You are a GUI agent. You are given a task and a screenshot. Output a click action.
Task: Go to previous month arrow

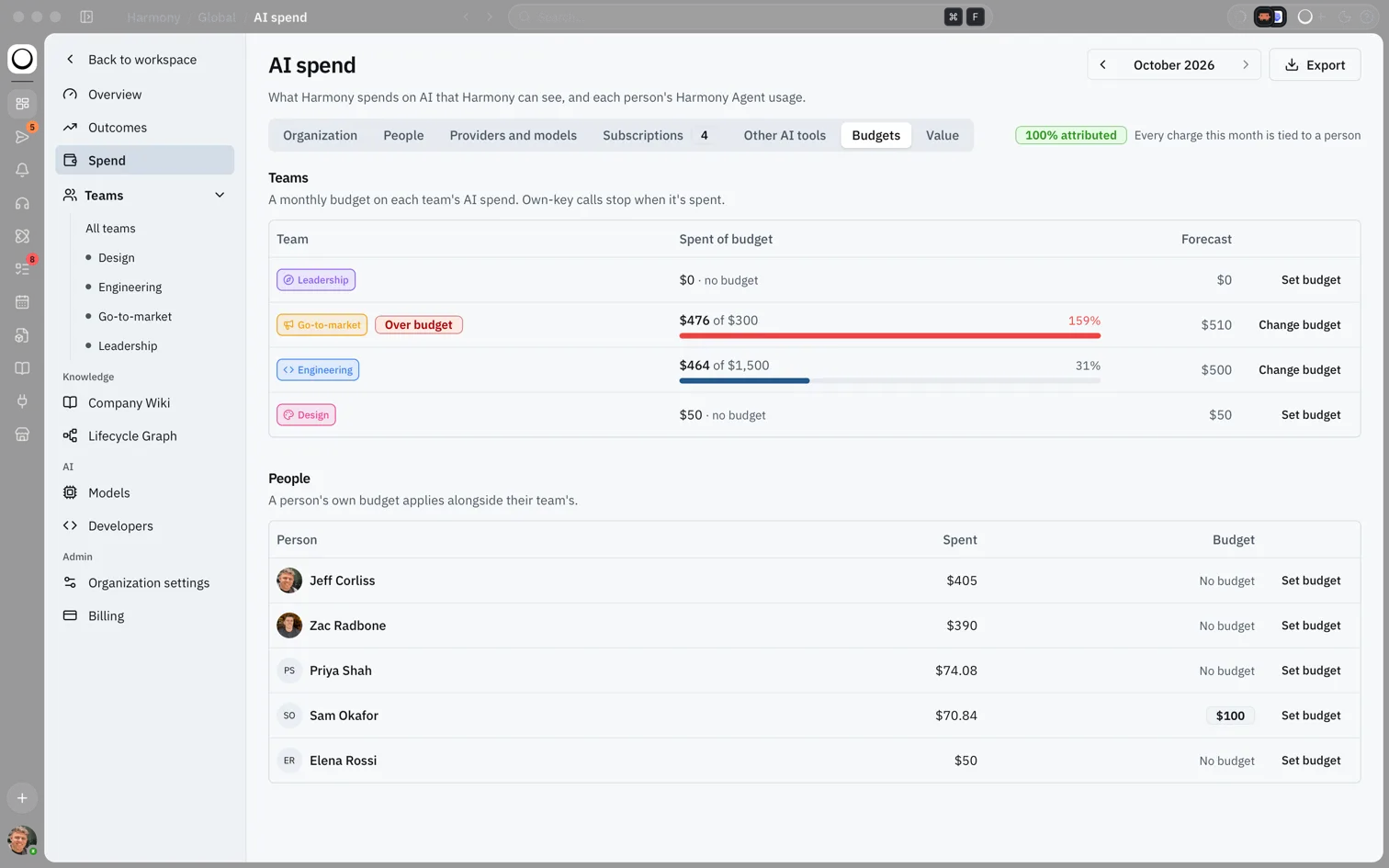(1102, 64)
